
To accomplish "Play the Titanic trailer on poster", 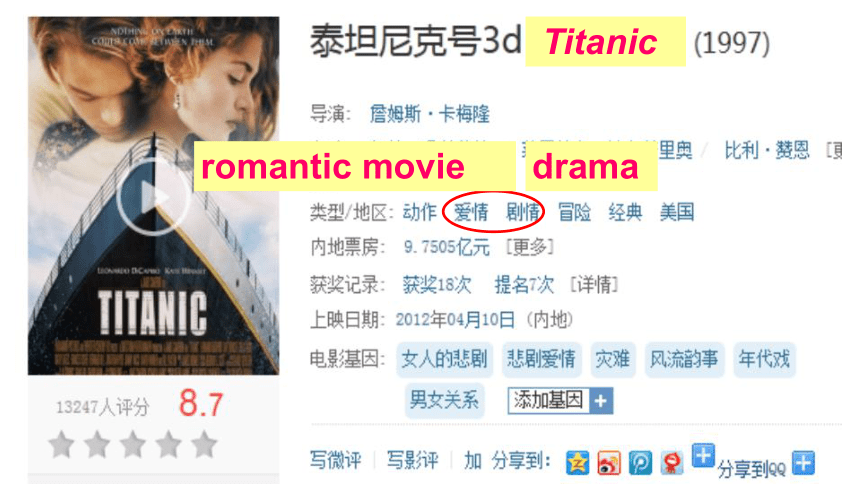I will coord(154,197).
